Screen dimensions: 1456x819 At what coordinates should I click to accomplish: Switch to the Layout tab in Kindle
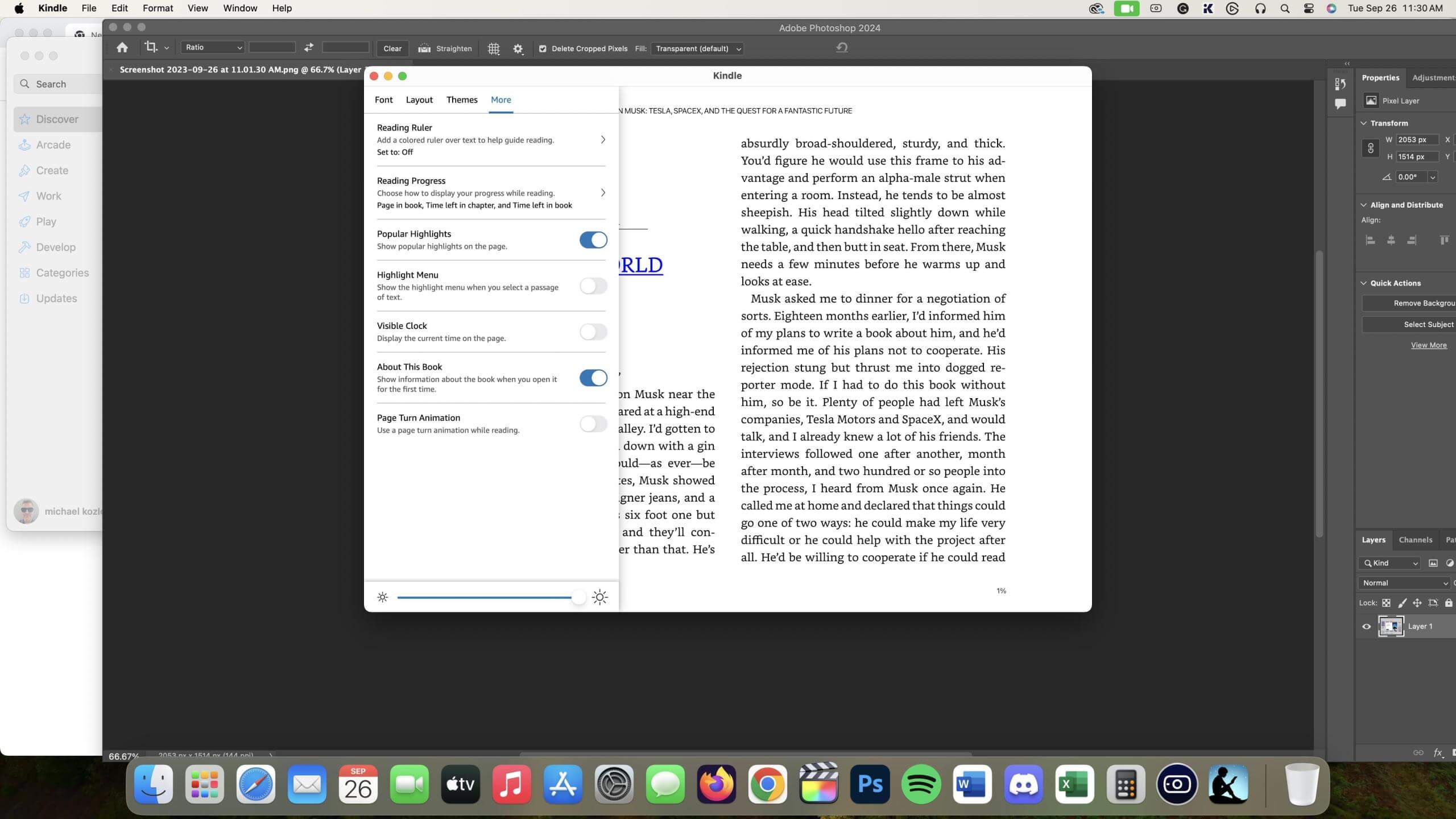click(419, 100)
